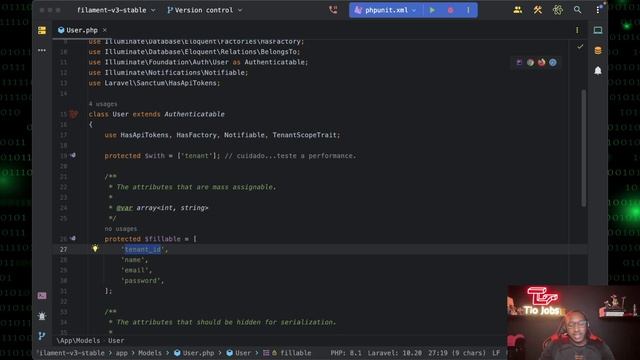Image resolution: width=640 pixels, height=360 pixels.
Task: Open the Database tool window
Action: pyautogui.click(x=598, y=50)
